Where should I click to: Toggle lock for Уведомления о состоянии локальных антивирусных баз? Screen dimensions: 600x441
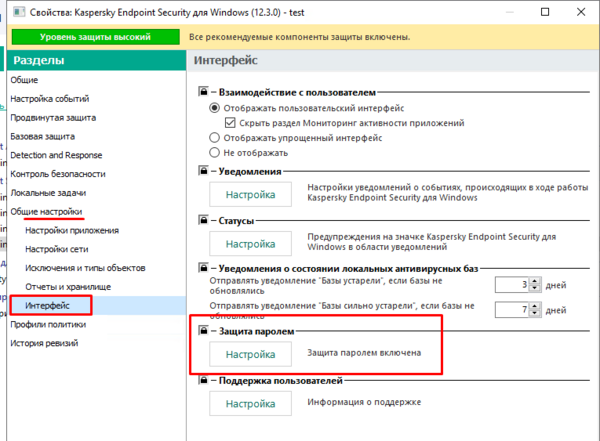coord(203,268)
